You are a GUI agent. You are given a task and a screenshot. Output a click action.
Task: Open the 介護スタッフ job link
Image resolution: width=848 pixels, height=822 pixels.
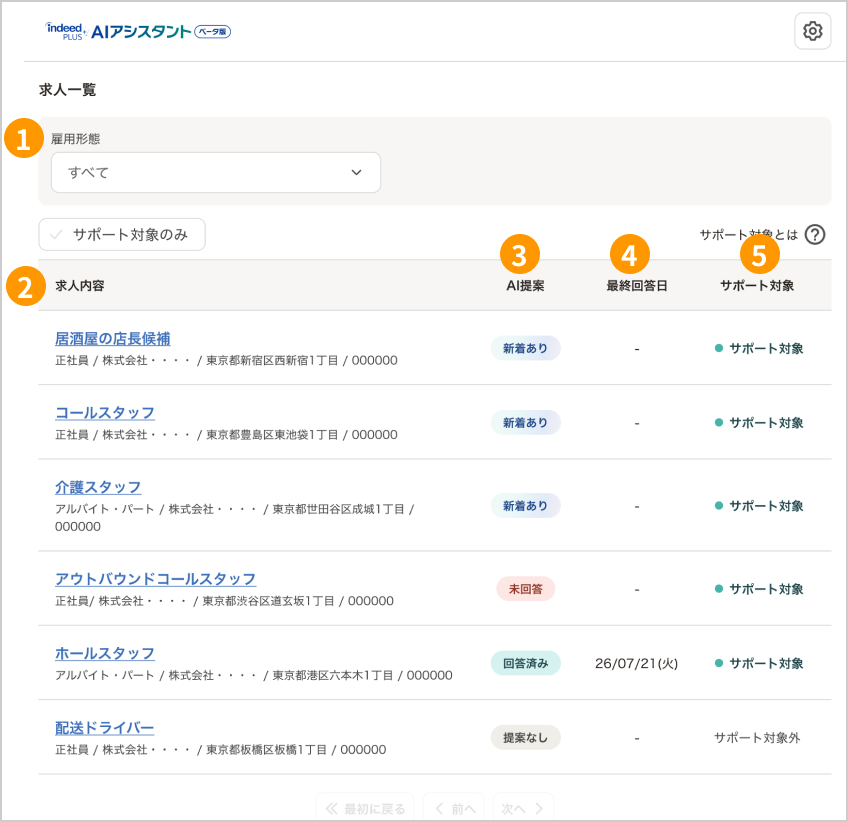98,487
